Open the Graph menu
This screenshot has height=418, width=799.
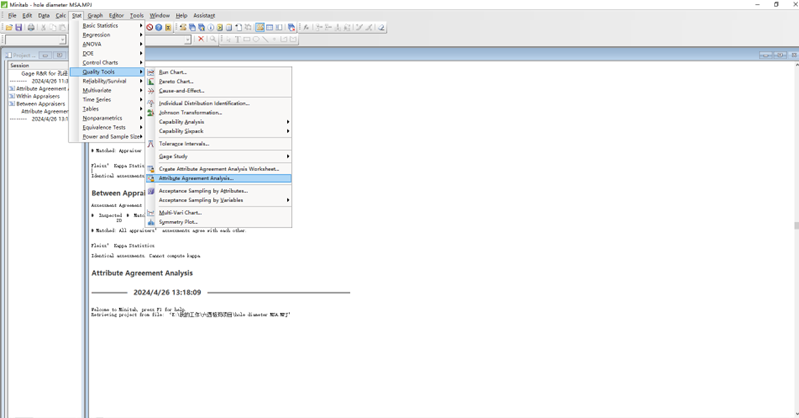coord(95,15)
